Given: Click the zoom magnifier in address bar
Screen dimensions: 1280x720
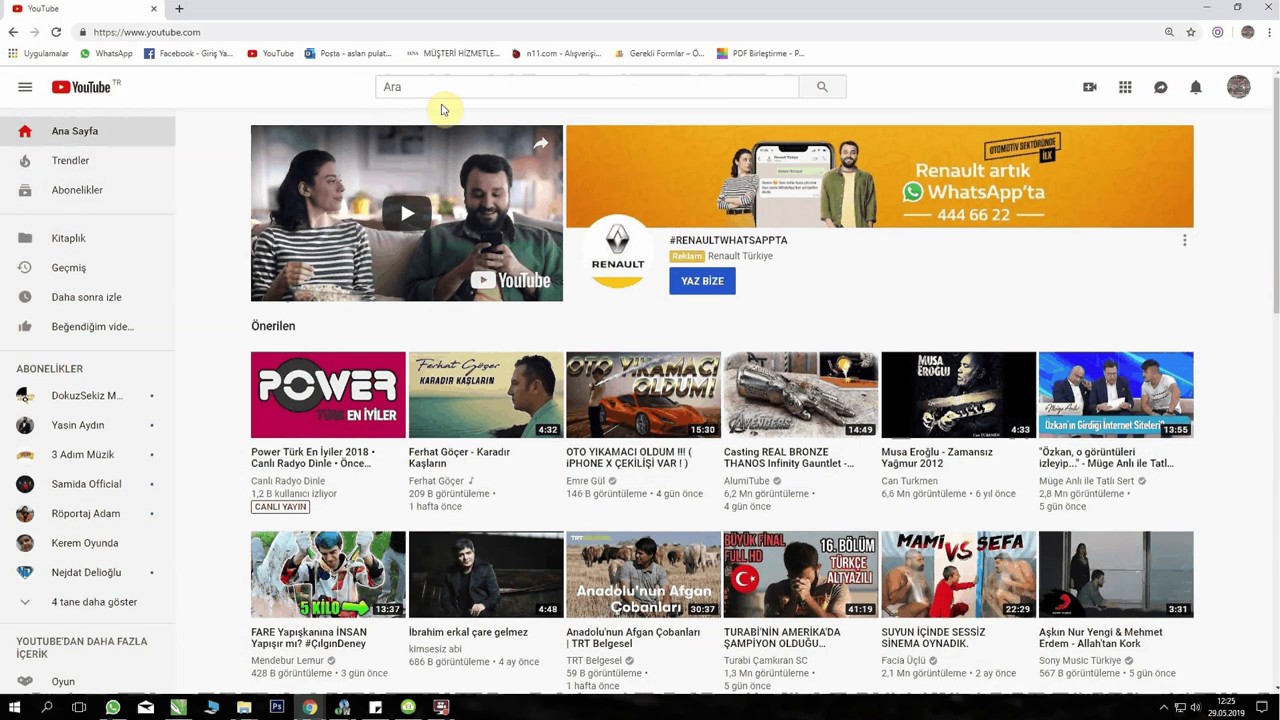Looking at the screenshot, I should tap(1169, 32).
